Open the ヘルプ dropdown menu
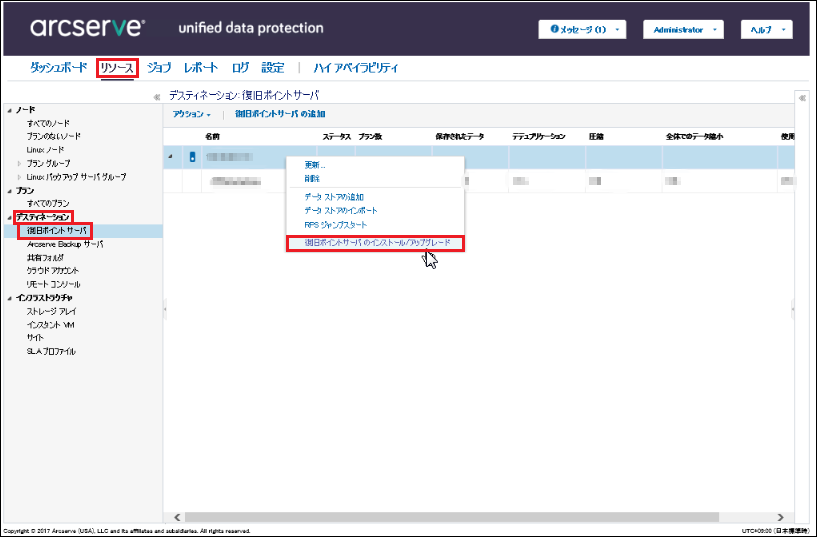The width and height of the screenshot is (817, 537). click(766, 30)
